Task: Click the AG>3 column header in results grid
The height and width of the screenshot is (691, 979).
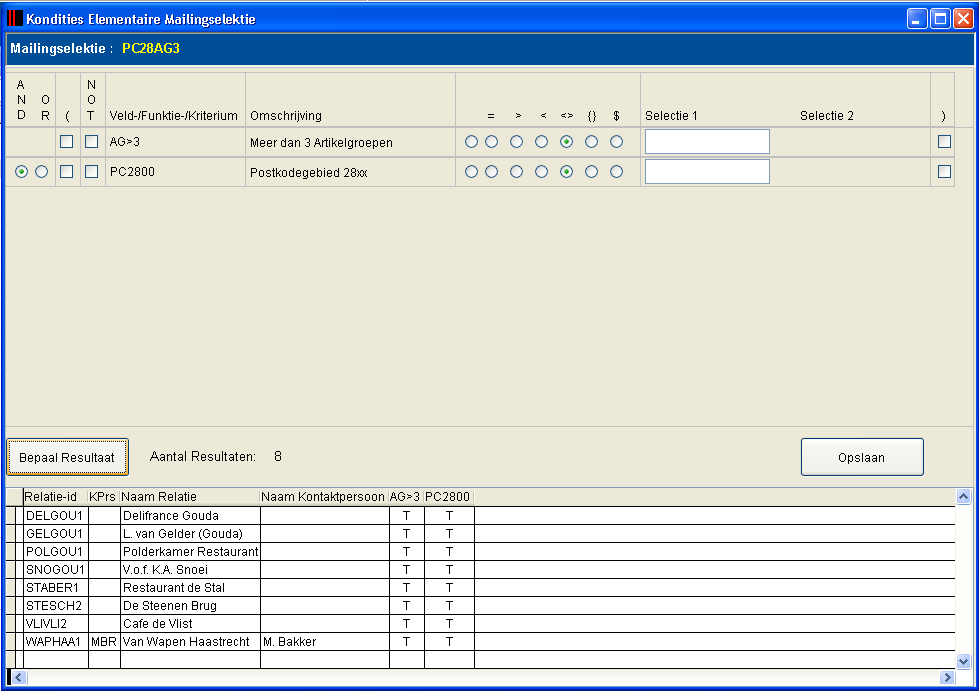Action: coord(406,497)
